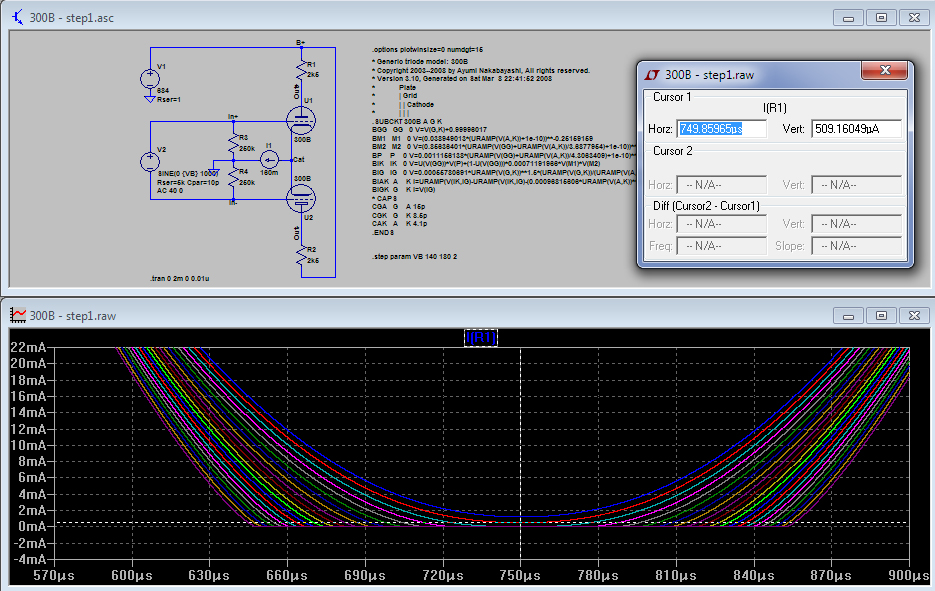
Task: Select resistor R1 at the top
Action: point(300,68)
